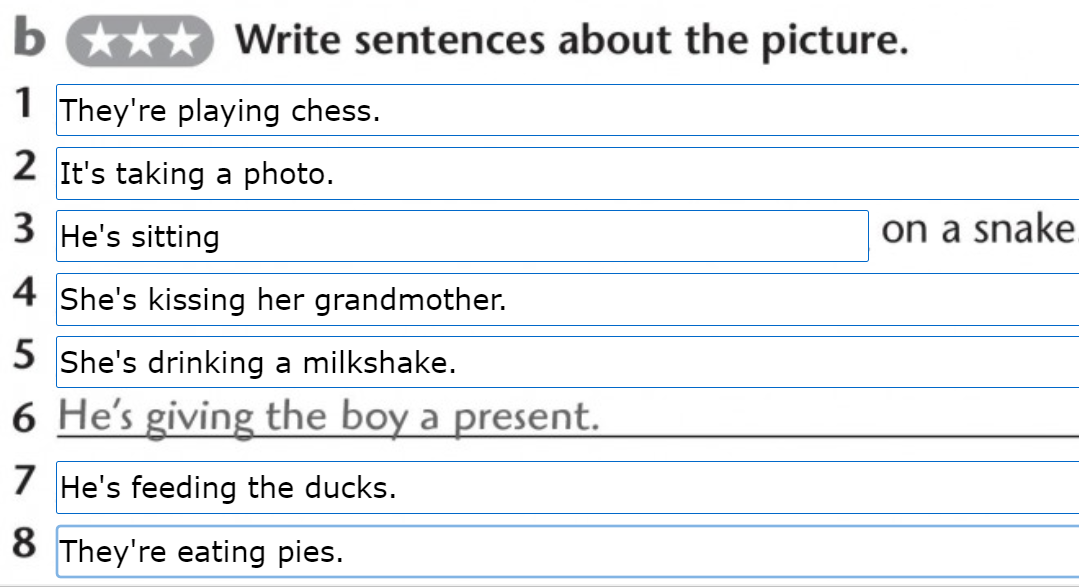
Task: Focus the "She's drinking a milkshake." text box
Action: (x=568, y=362)
